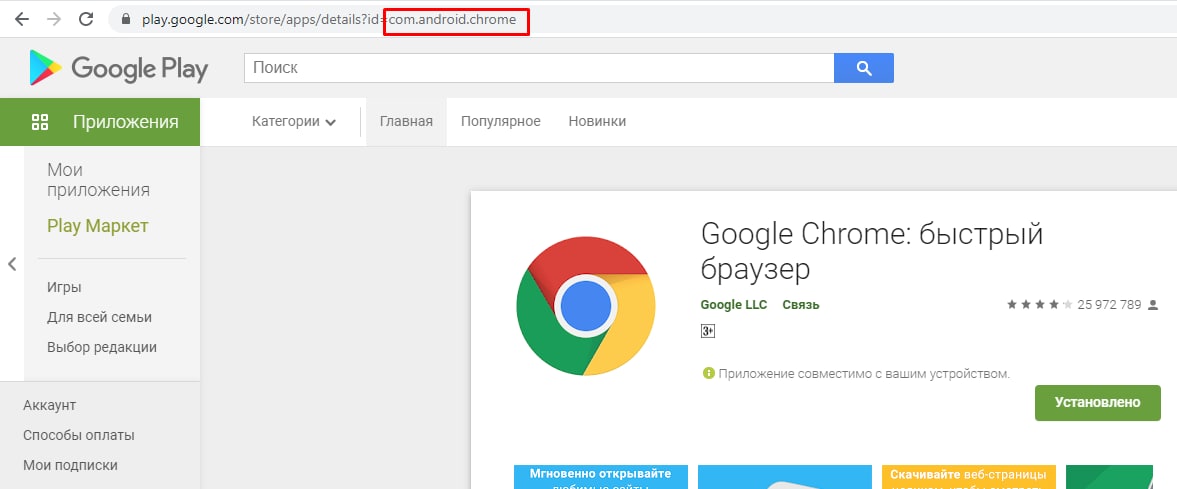This screenshot has width=1177, height=489.
Task: Switch to the Новинки tab
Action: pos(597,122)
